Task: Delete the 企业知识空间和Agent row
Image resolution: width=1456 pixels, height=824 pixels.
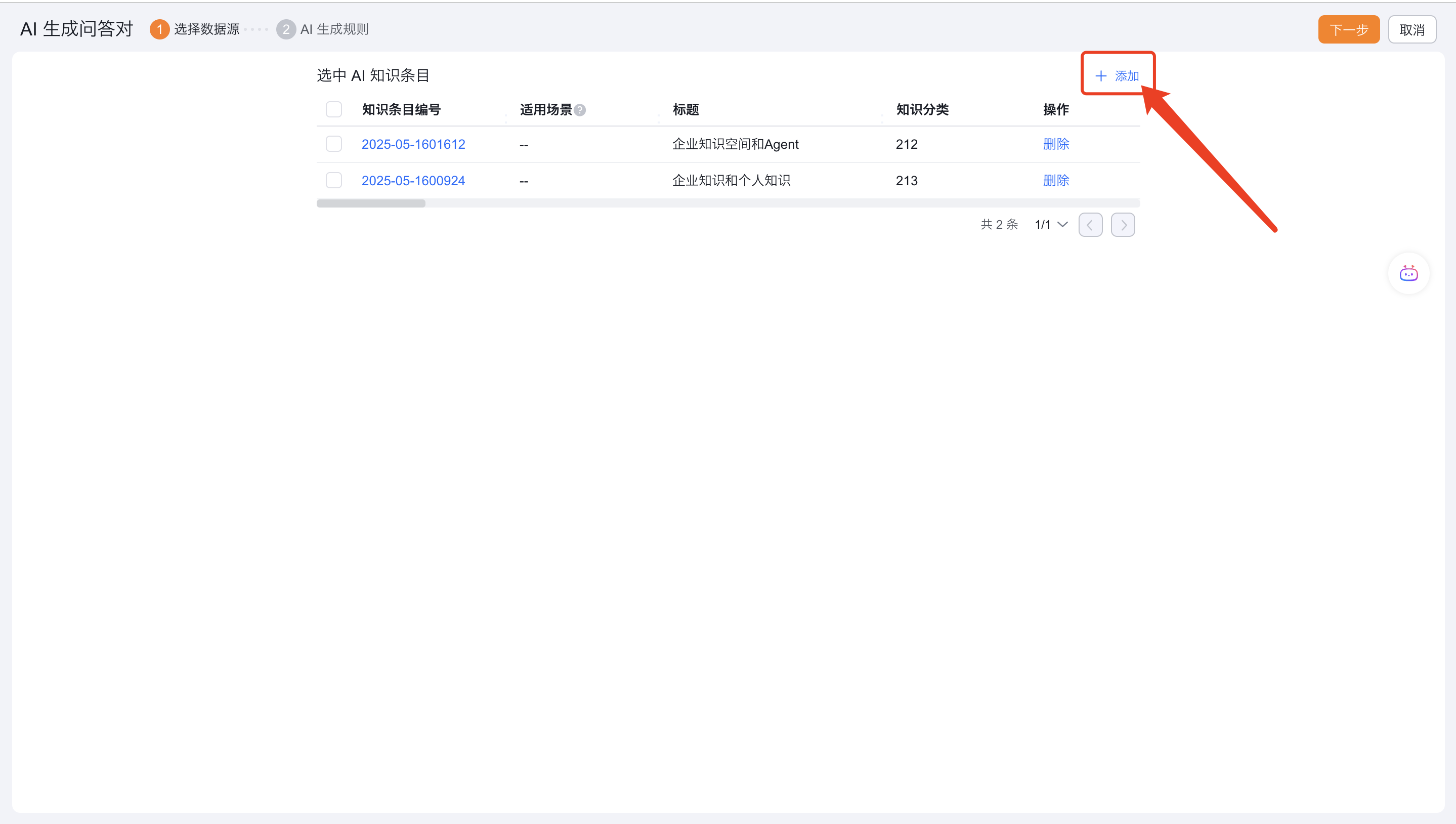Action: tap(1055, 144)
